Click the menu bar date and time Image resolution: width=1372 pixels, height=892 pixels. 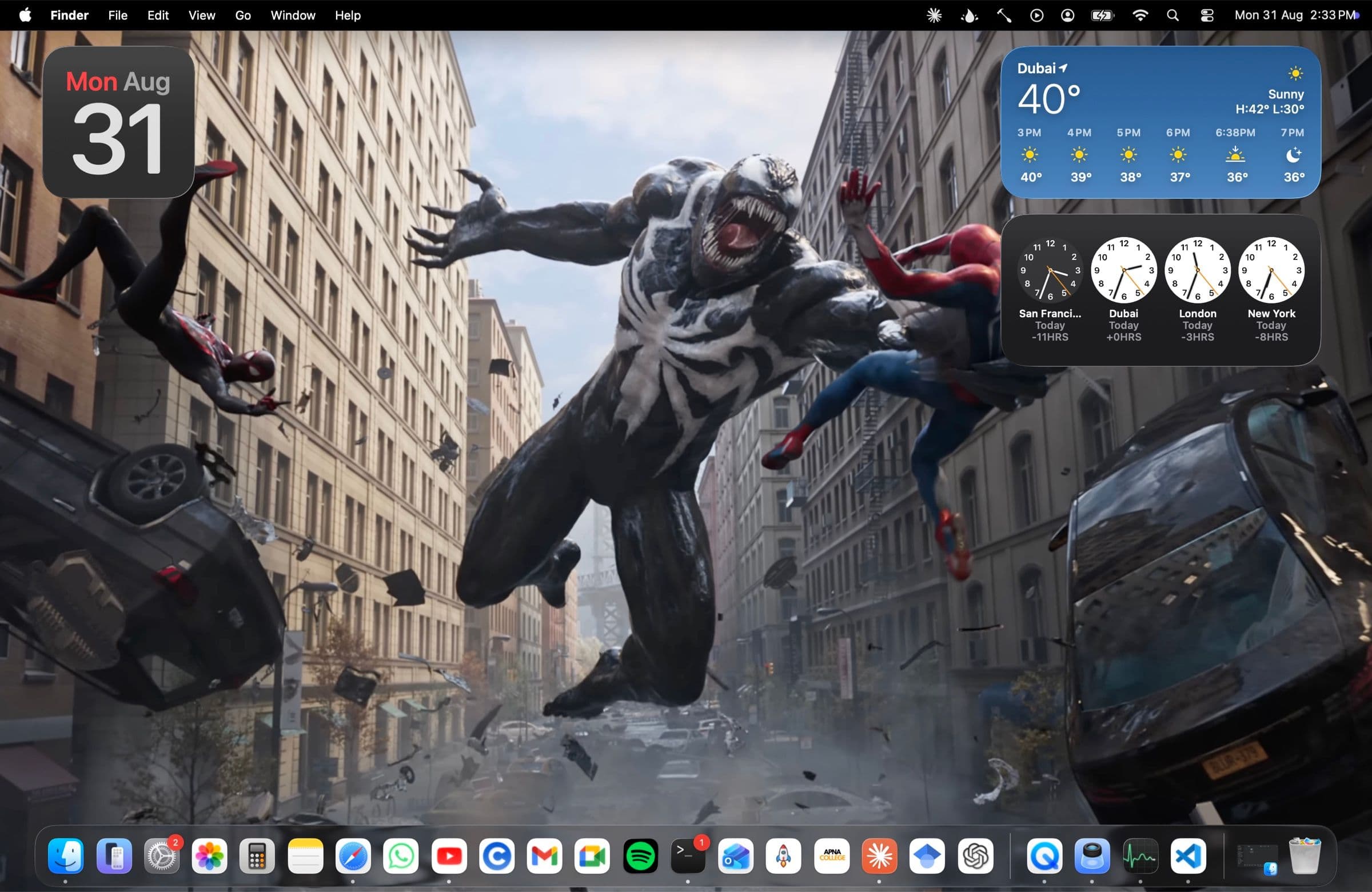point(1294,15)
